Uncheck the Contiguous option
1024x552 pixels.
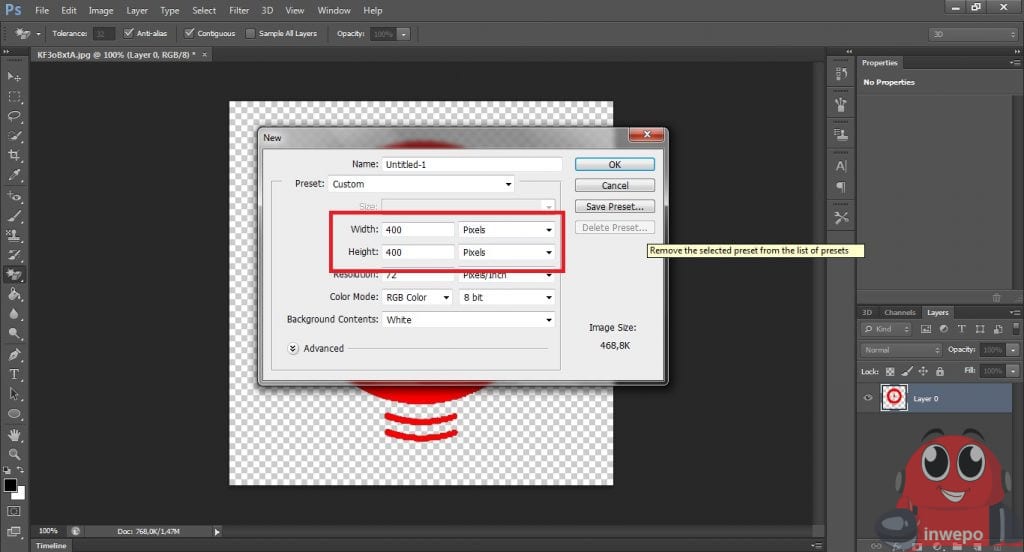tap(191, 33)
